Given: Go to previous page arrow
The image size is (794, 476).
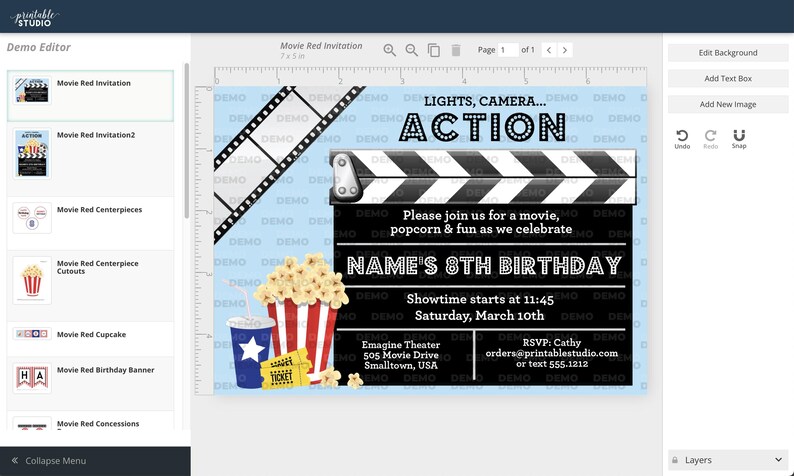Looking at the screenshot, I should click(x=549, y=50).
